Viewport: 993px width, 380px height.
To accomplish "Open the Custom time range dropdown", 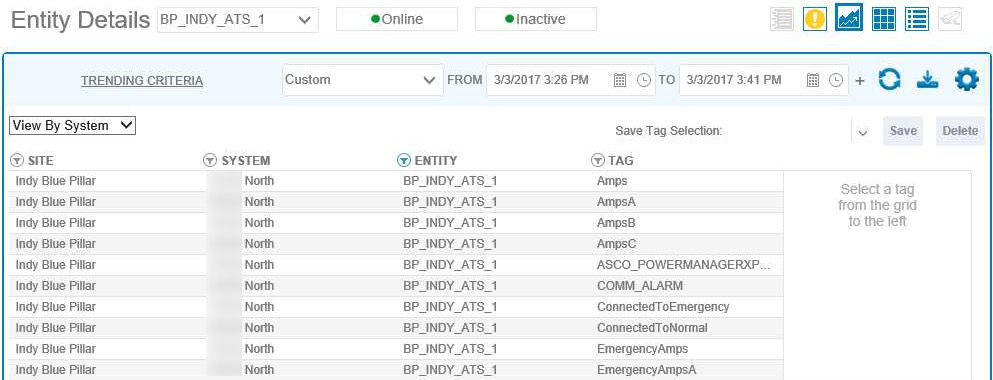I will point(363,80).
